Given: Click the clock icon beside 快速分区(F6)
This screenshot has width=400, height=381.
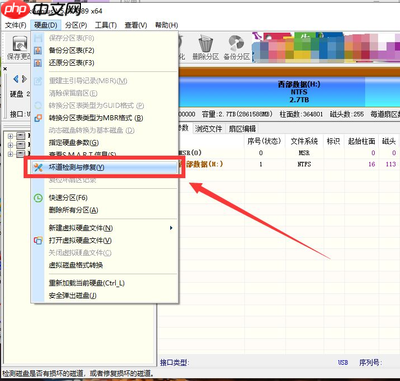Looking at the screenshot, I should tap(38, 198).
